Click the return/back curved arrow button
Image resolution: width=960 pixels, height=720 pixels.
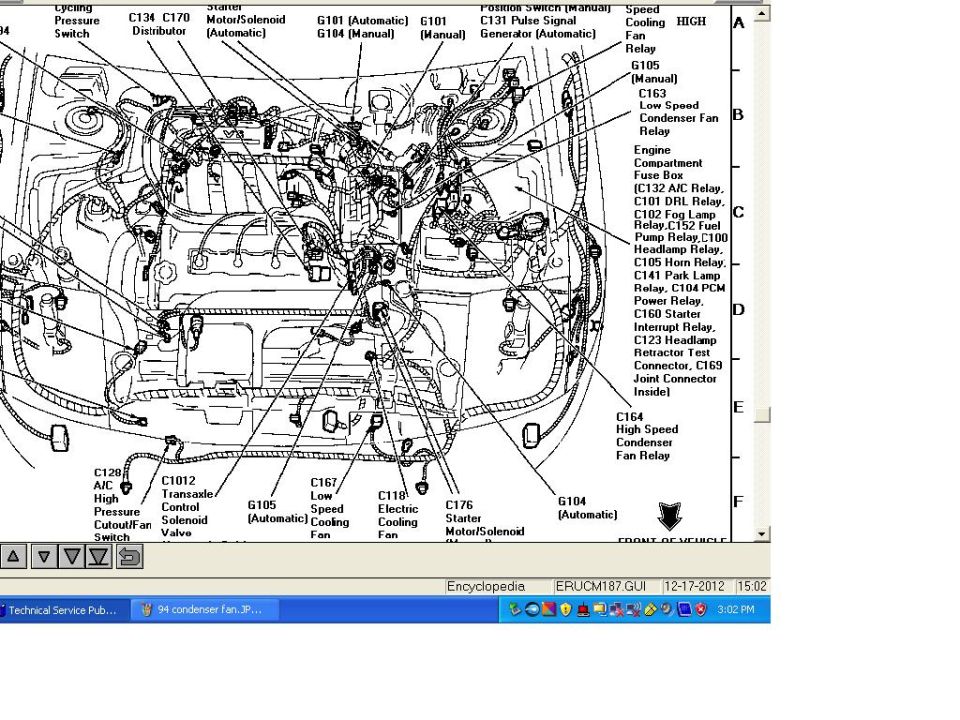click(x=129, y=557)
